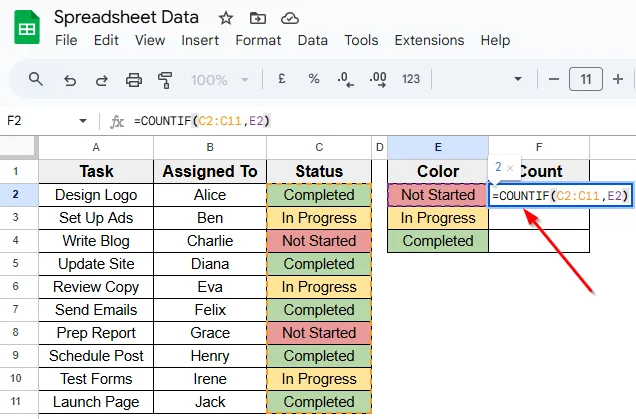Viewport: 636px width, 419px height.
Task: Select green Completed cell in column E
Action: (438, 241)
